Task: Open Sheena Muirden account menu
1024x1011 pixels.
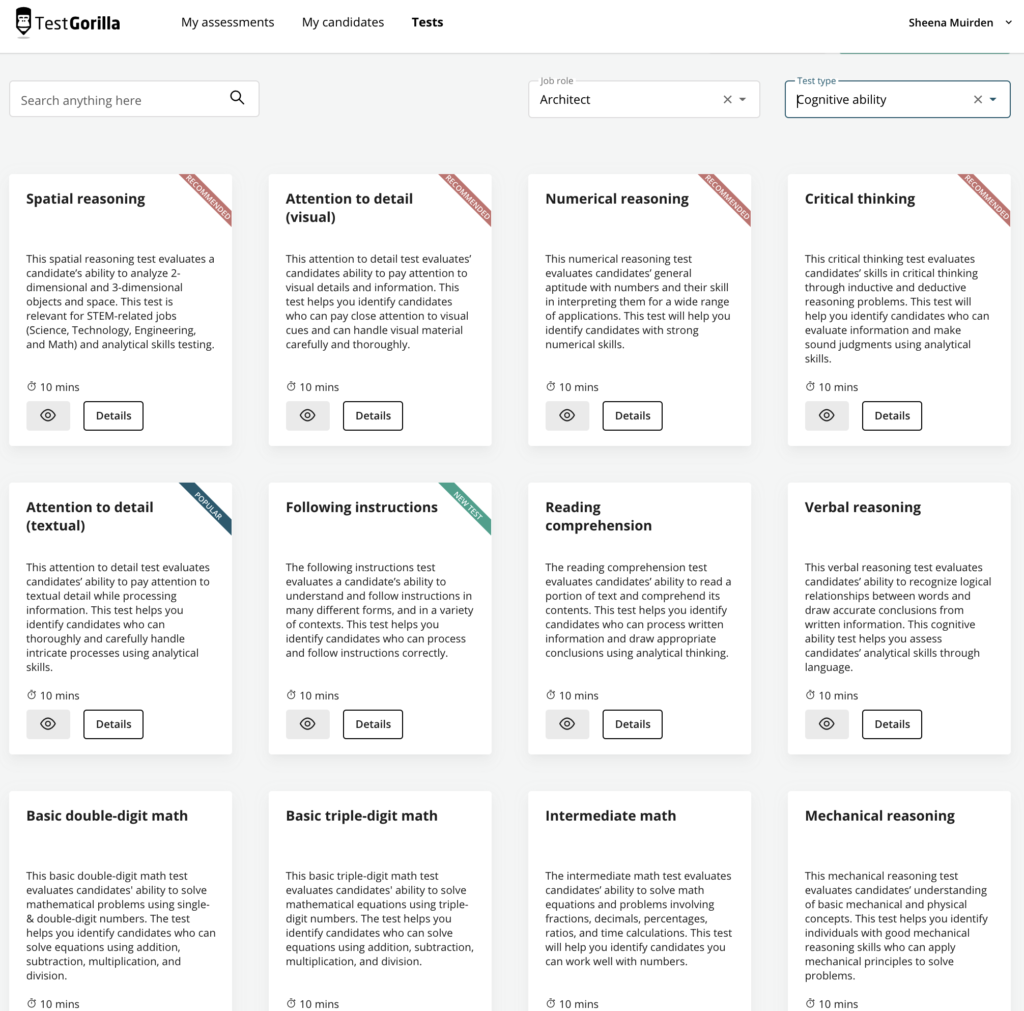Action: click(x=960, y=22)
